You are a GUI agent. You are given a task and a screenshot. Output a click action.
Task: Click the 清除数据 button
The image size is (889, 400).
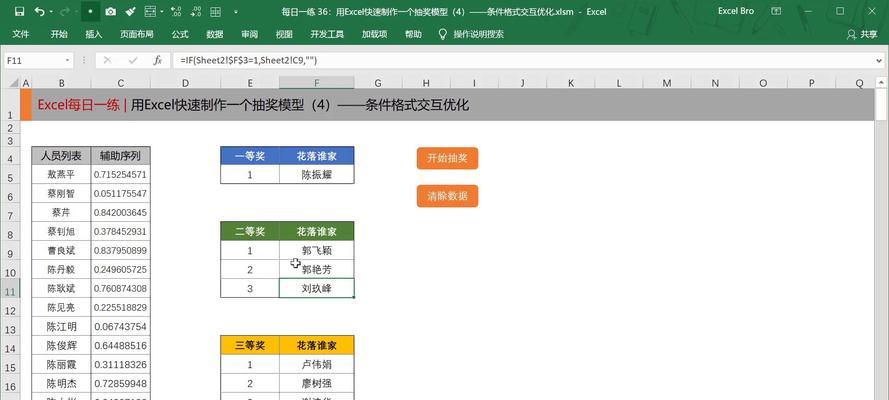(x=447, y=196)
